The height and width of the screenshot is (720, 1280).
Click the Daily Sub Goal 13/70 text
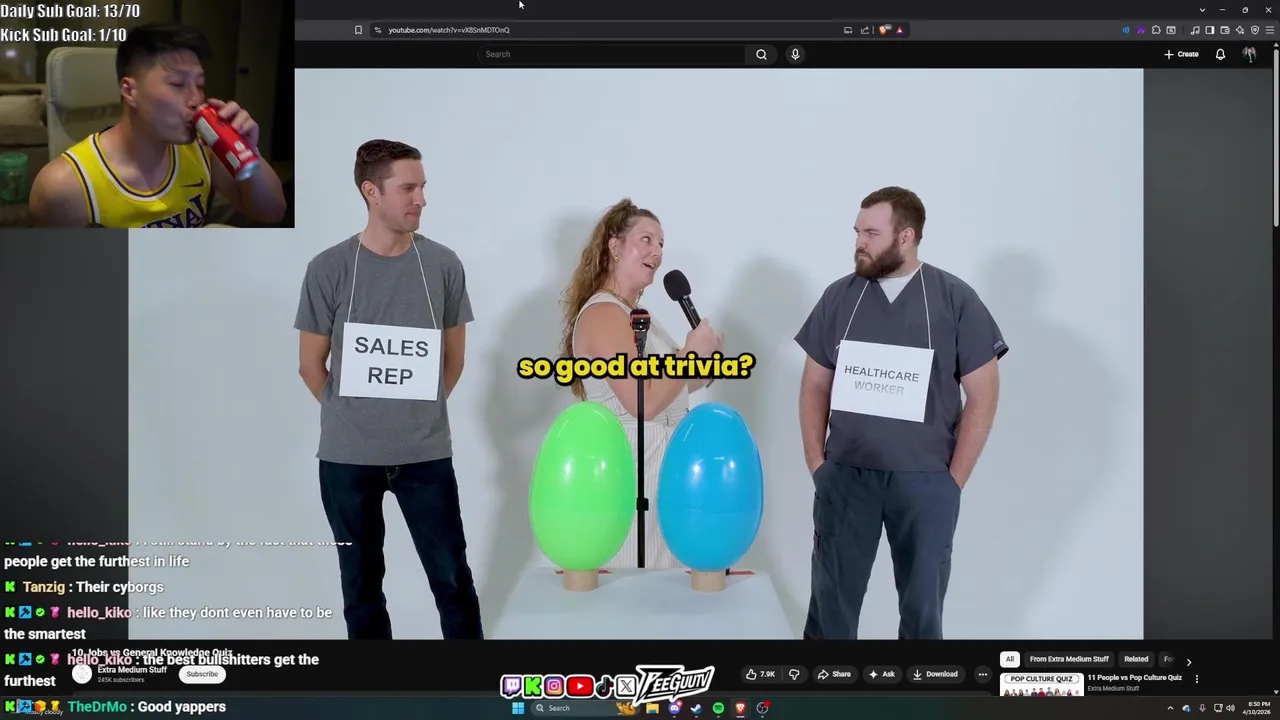70,11
